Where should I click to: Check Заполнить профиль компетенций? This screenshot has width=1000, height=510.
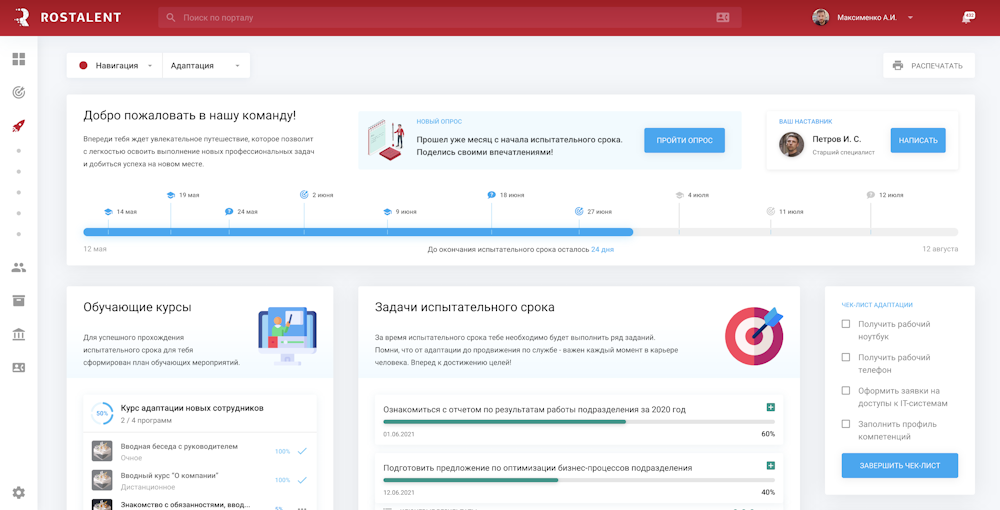(846, 424)
